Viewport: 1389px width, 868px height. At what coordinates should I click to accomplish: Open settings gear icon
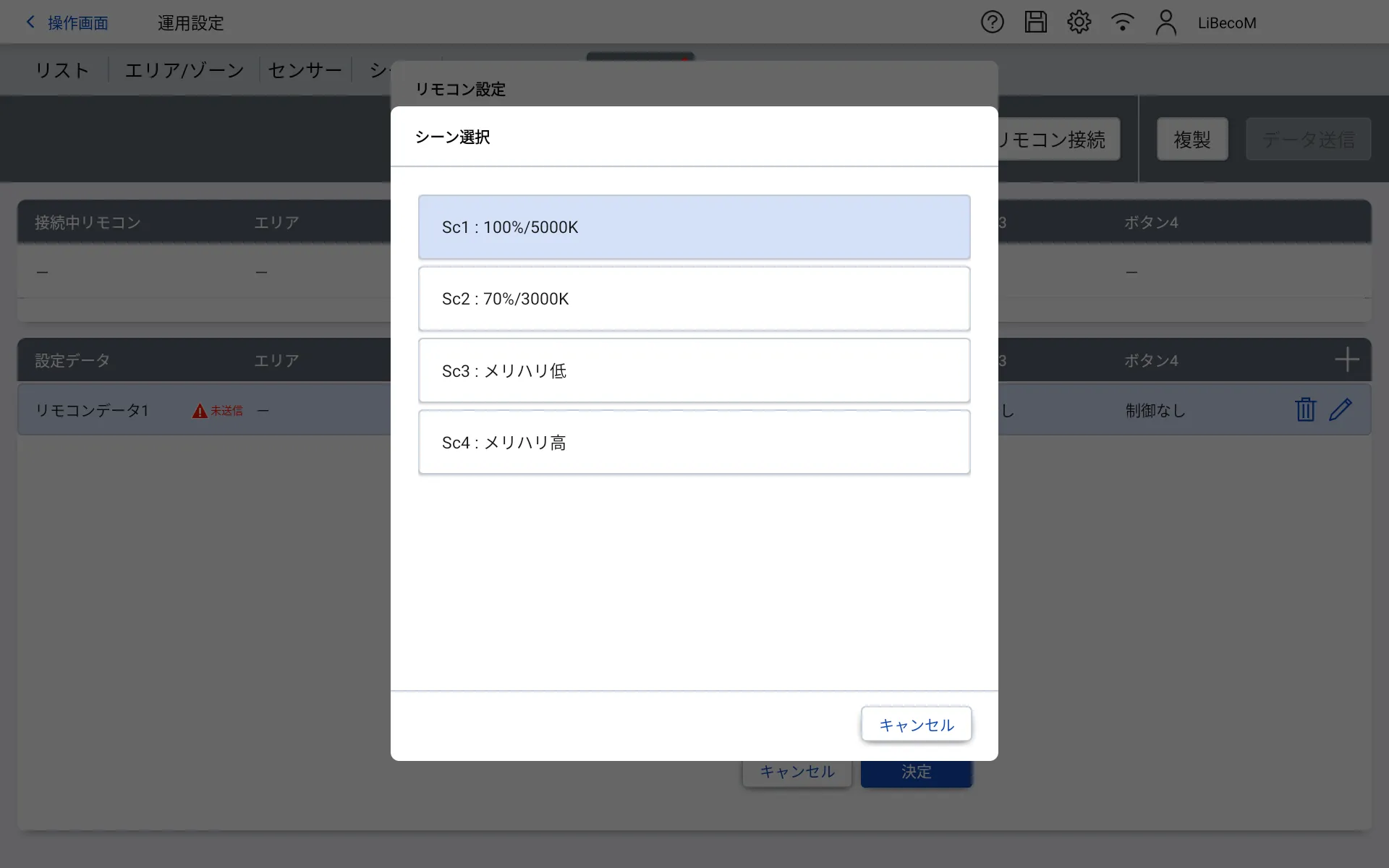1079,22
